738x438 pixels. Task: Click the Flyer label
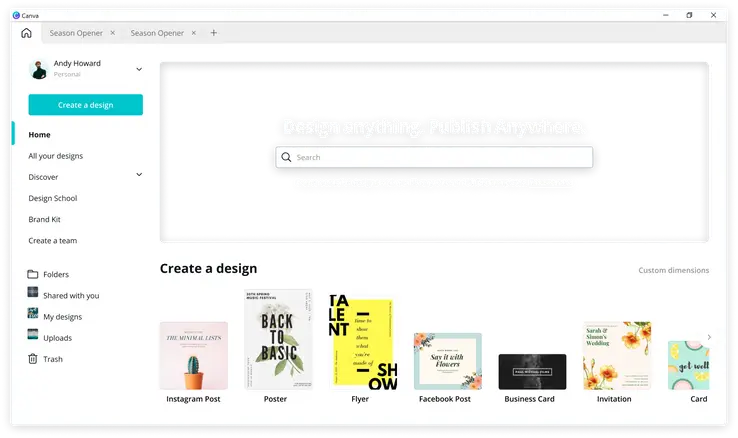pyautogui.click(x=360, y=399)
